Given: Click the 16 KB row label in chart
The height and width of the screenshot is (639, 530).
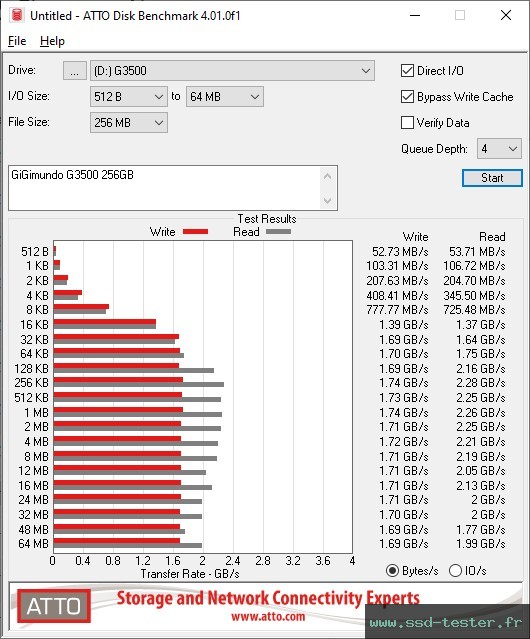Looking at the screenshot, I should tap(34, 325).
